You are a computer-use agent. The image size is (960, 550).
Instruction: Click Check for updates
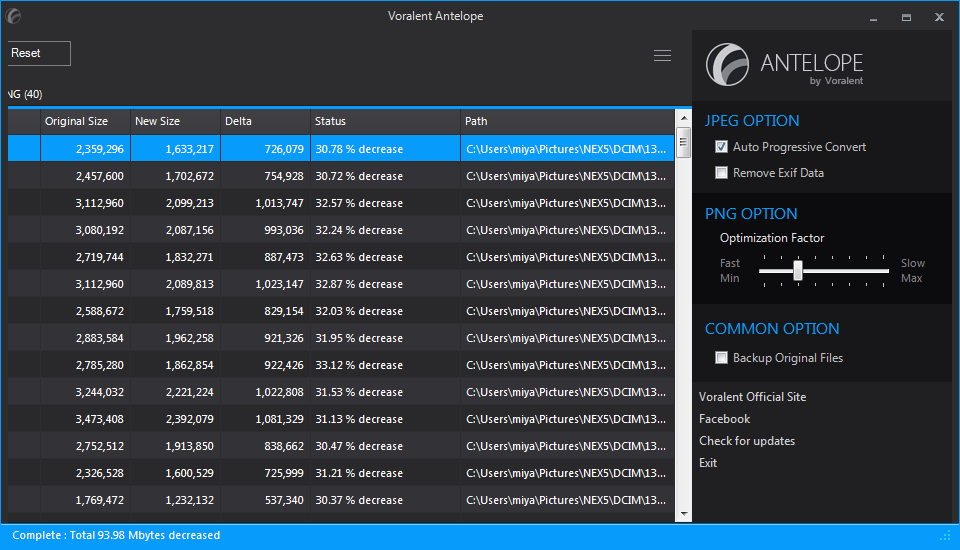(x=747, y=441)
